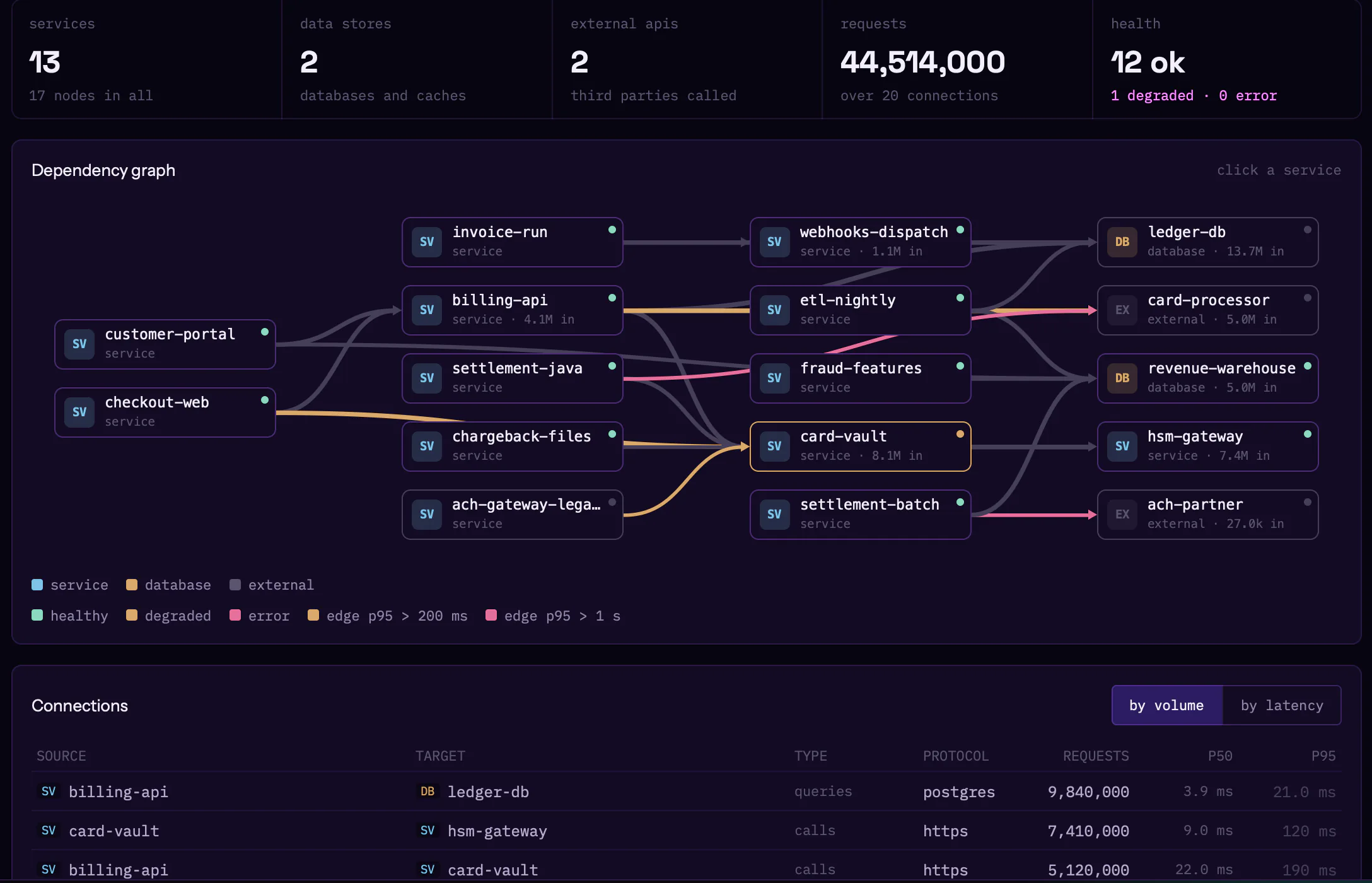Click the P95 column header
The width and height of the screenshot is (1372, 883).
(x=1323, y=756)
